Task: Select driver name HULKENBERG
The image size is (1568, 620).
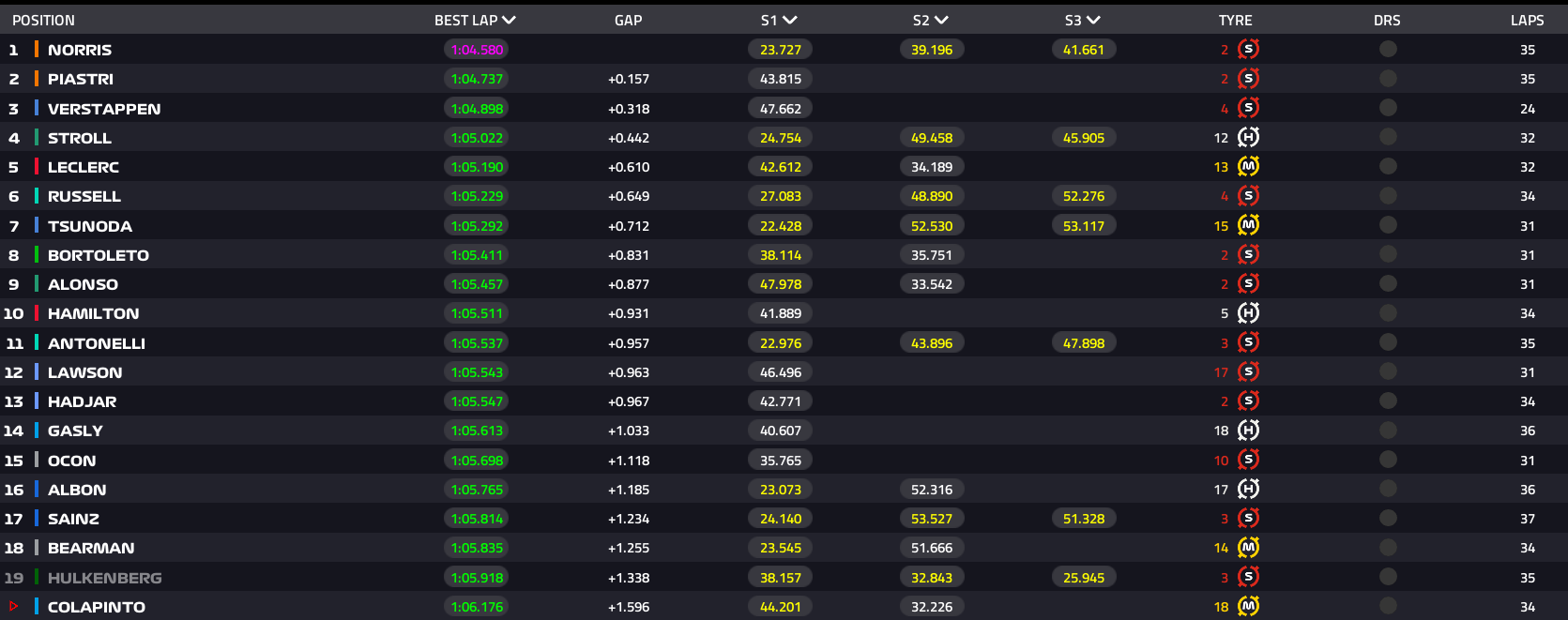Action: pos(104,578)
